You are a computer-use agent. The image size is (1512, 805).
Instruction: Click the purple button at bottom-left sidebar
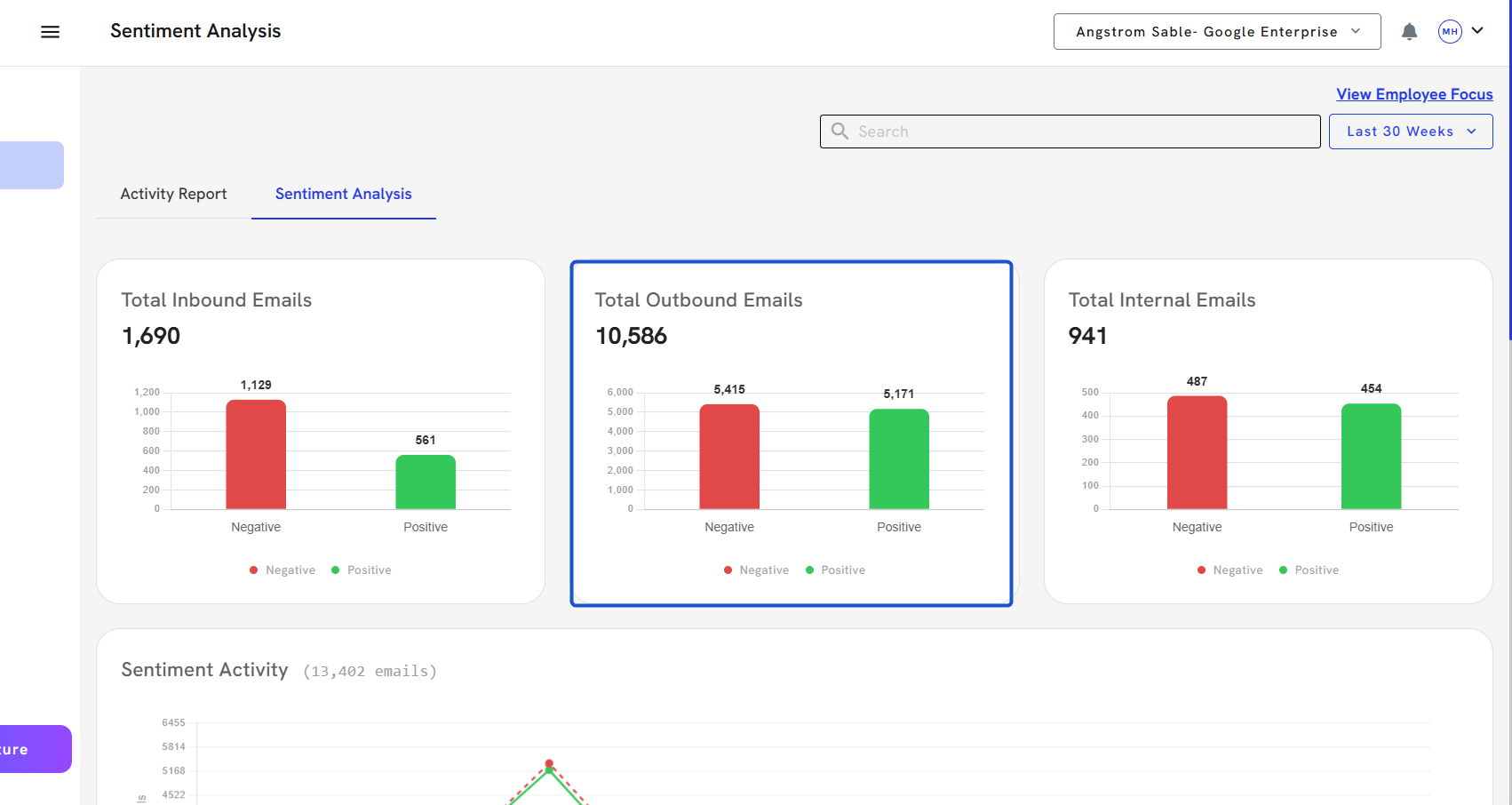(x=34, y=749)
